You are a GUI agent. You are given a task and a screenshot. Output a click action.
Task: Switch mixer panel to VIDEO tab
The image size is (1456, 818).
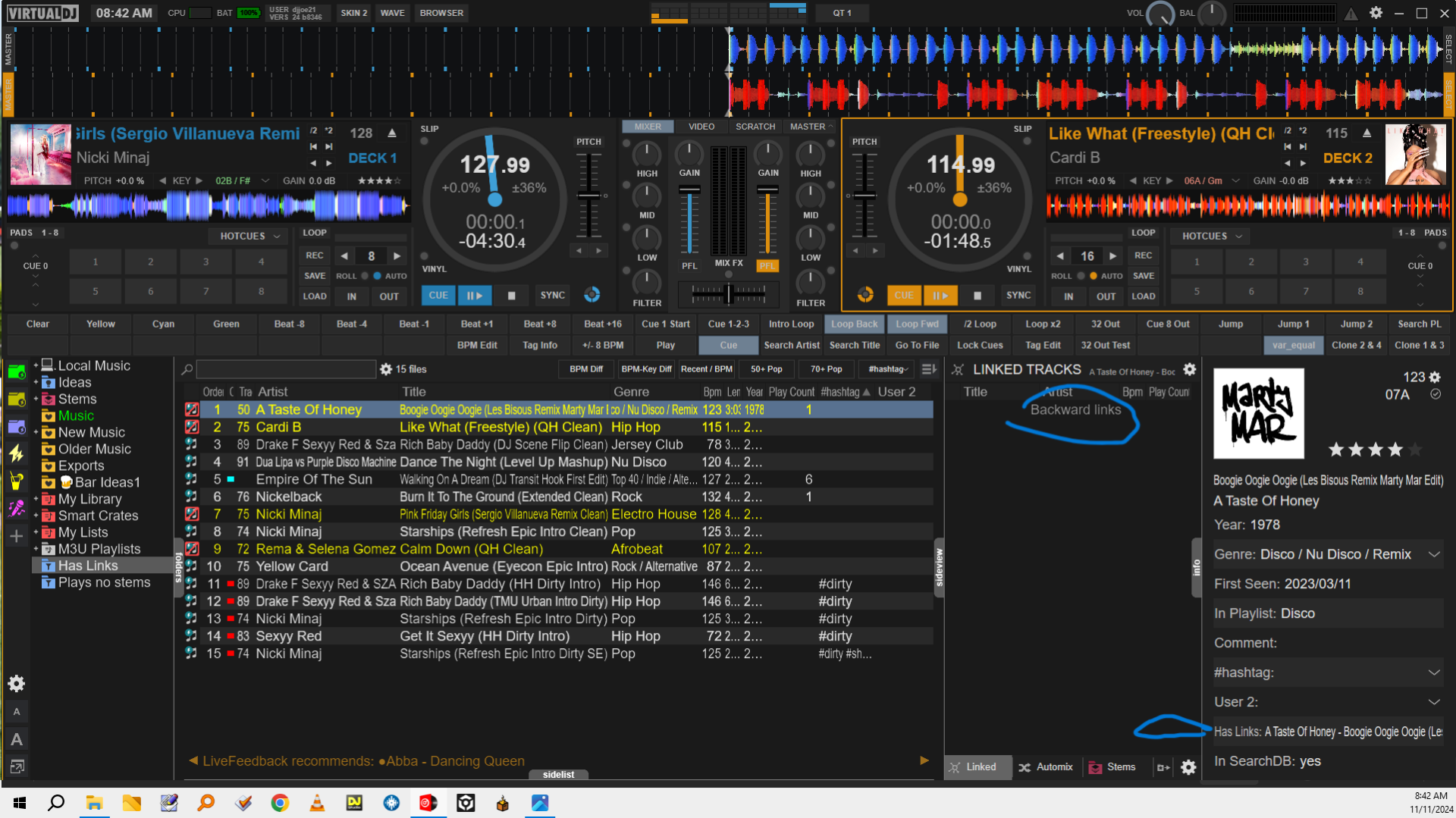(x=701, y=127)
